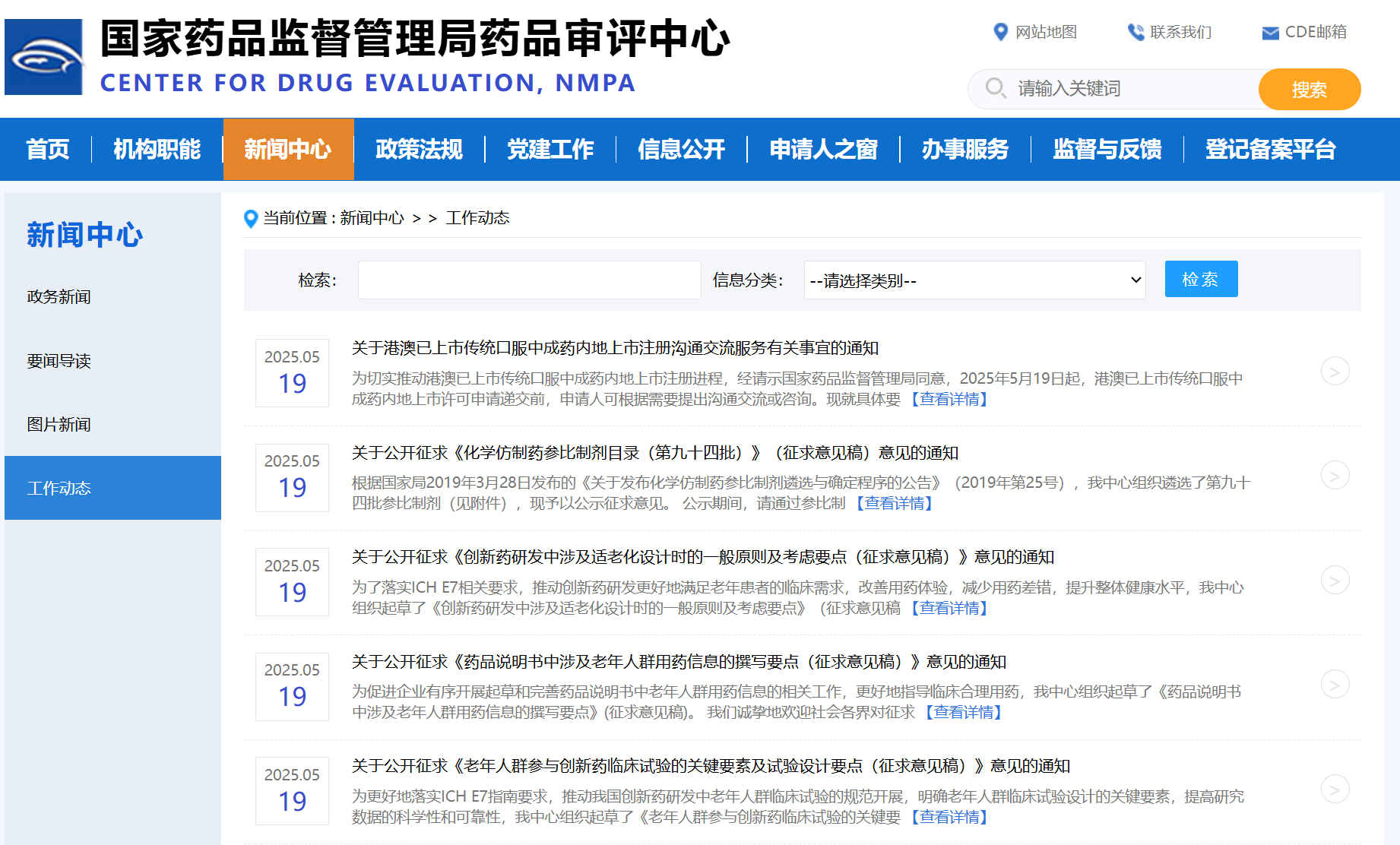Screen dimensions: 1400x845
Task: Click the CDE logo icon
Action: point(44,57)
